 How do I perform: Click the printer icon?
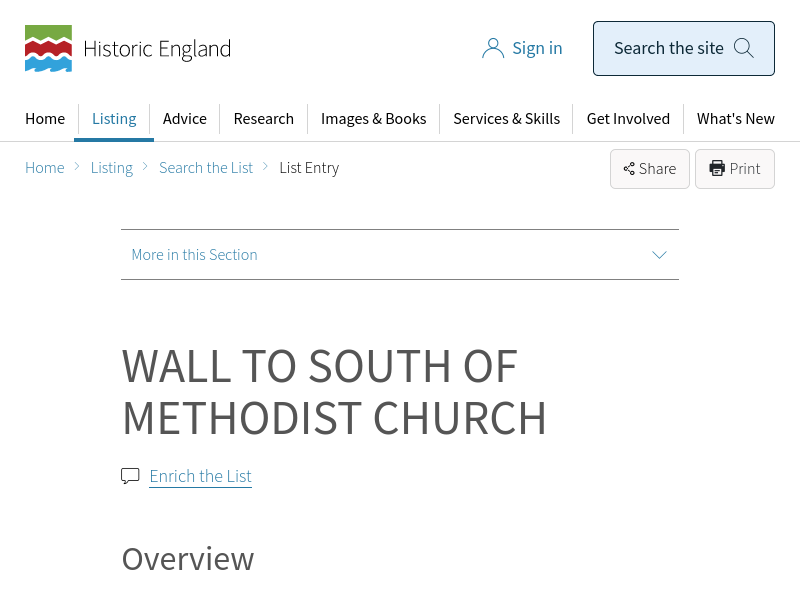click(x=717, y=168)
